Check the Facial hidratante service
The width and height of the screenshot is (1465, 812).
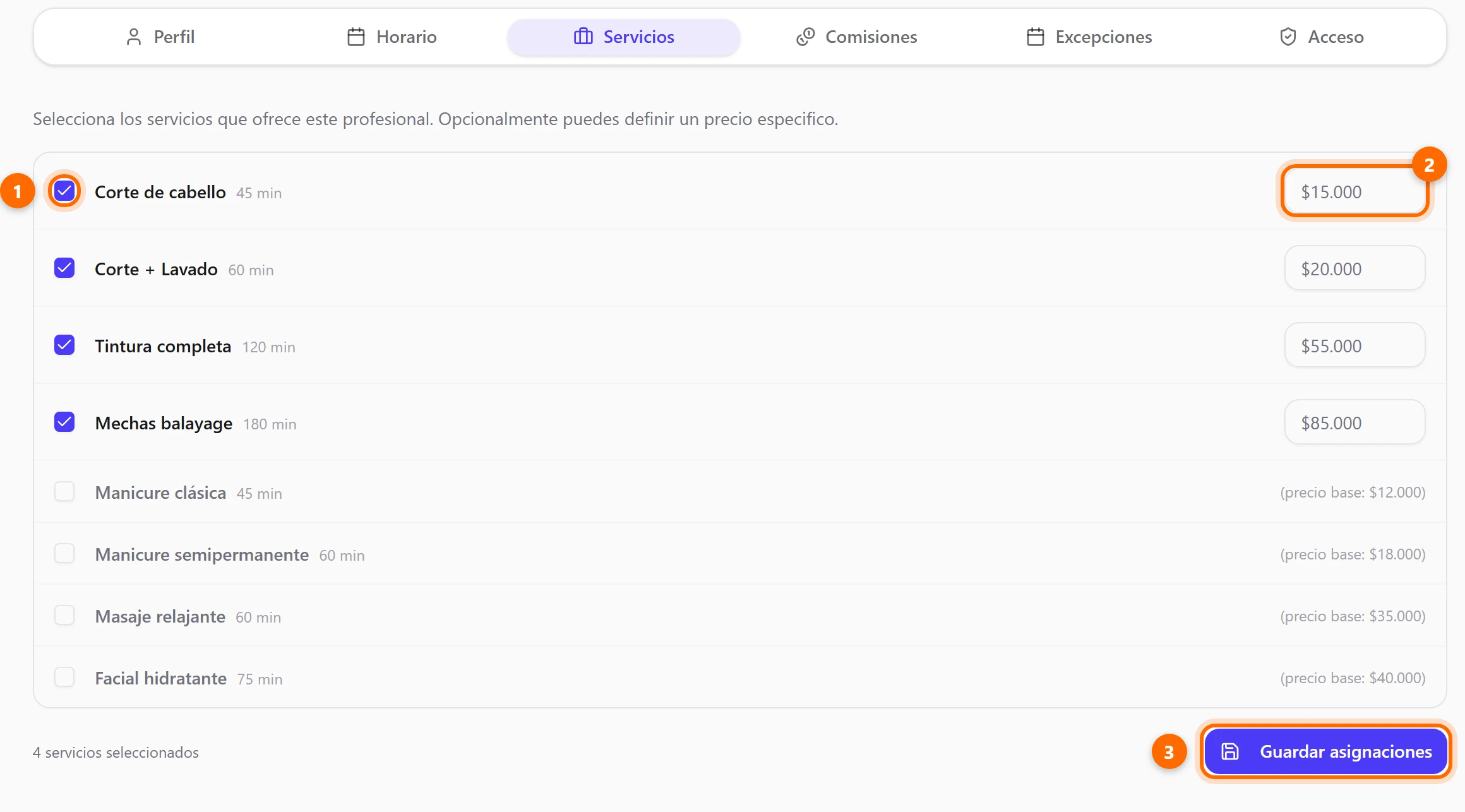click(64, 677)
